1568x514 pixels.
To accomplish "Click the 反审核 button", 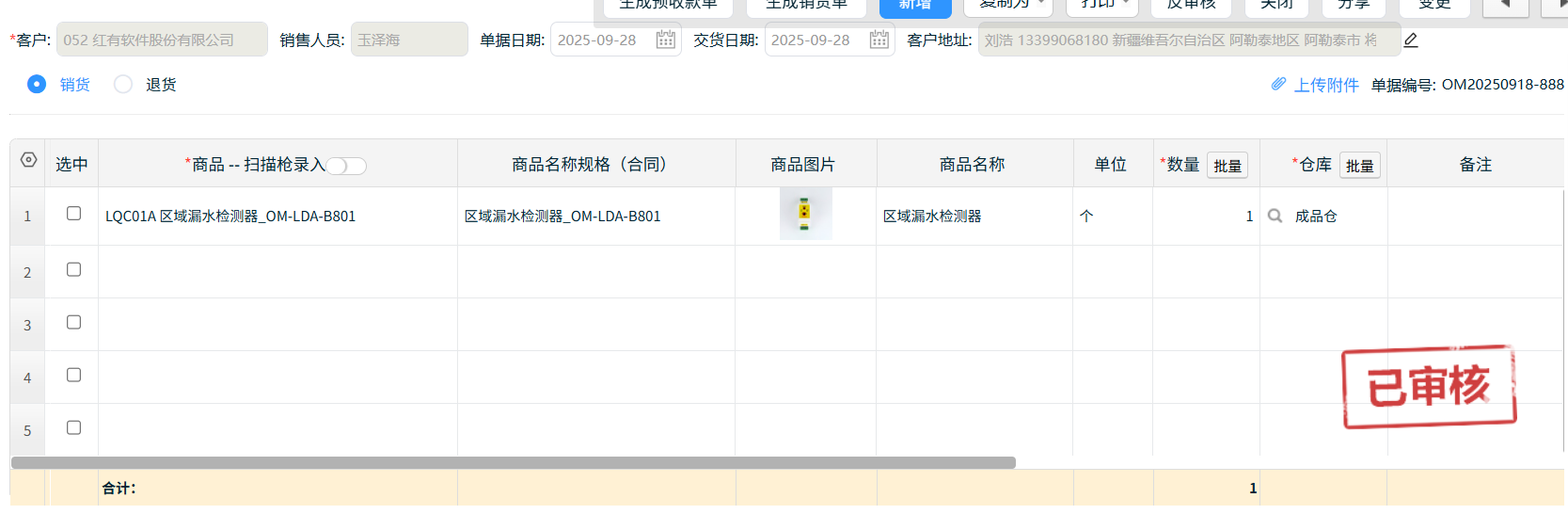I will pos(1191,6).
